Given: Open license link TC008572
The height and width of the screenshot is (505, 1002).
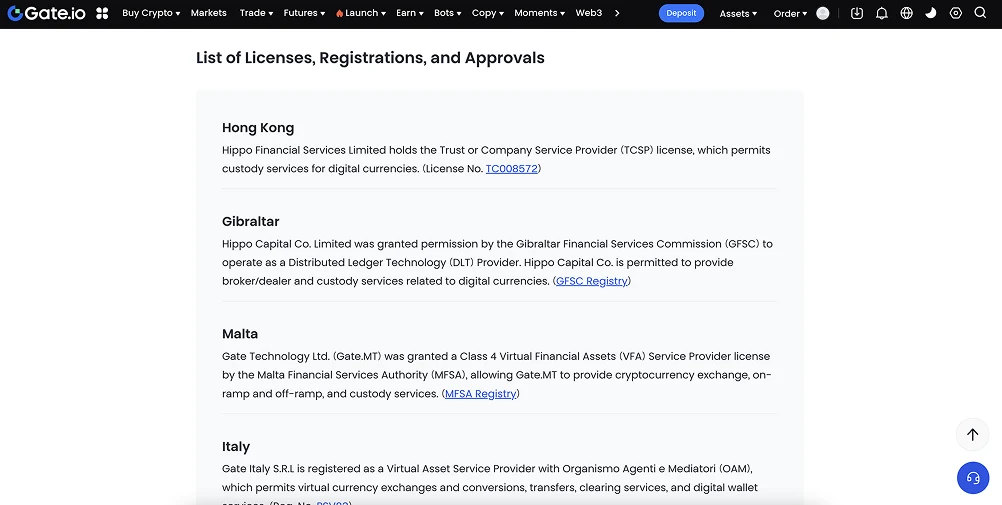Looking at the screenshot, I should click(x=511, y=169).
